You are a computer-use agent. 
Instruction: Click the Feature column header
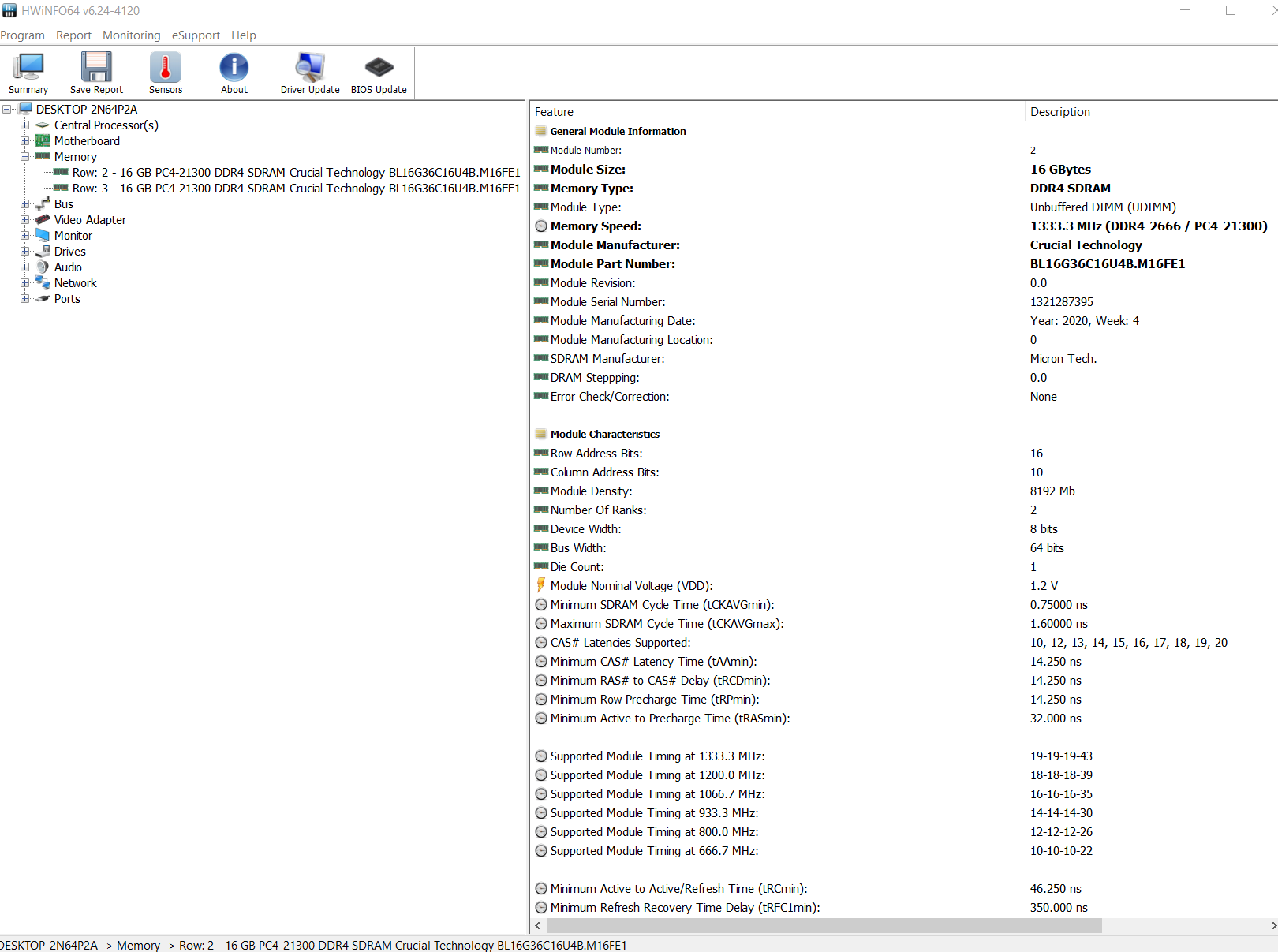point(777,112)
